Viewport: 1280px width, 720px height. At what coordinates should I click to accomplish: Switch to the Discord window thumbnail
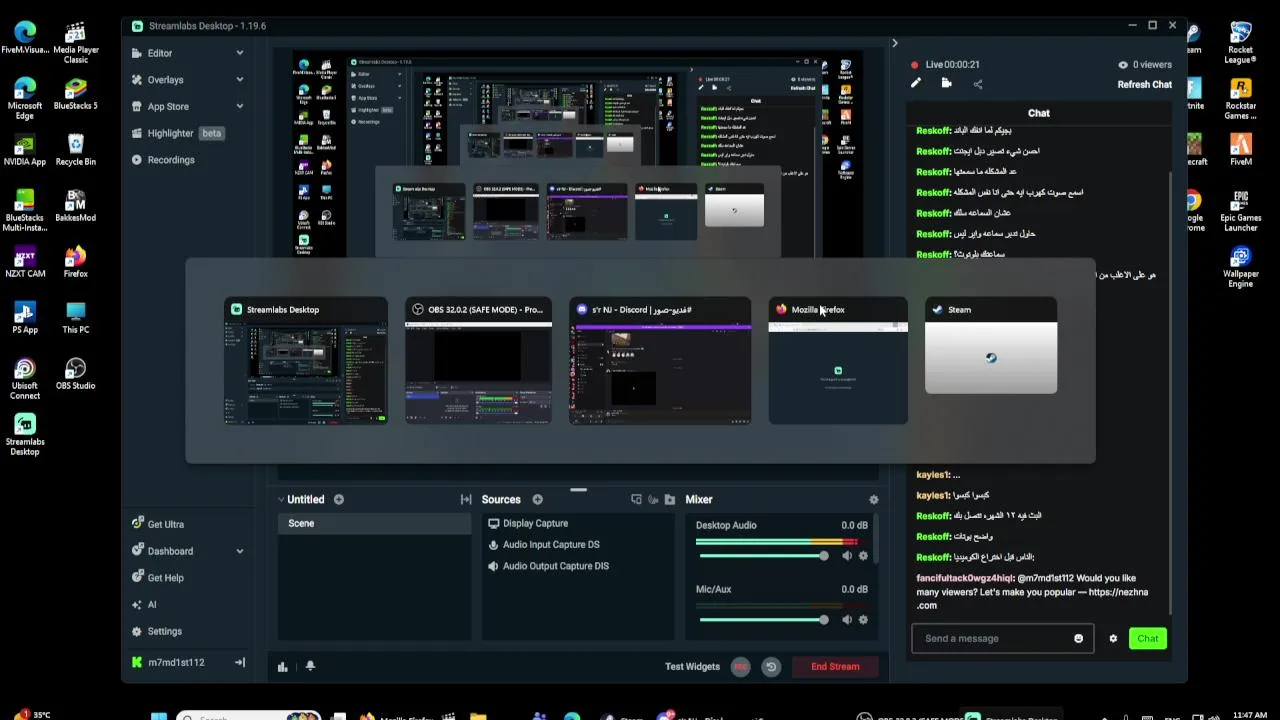660,361
